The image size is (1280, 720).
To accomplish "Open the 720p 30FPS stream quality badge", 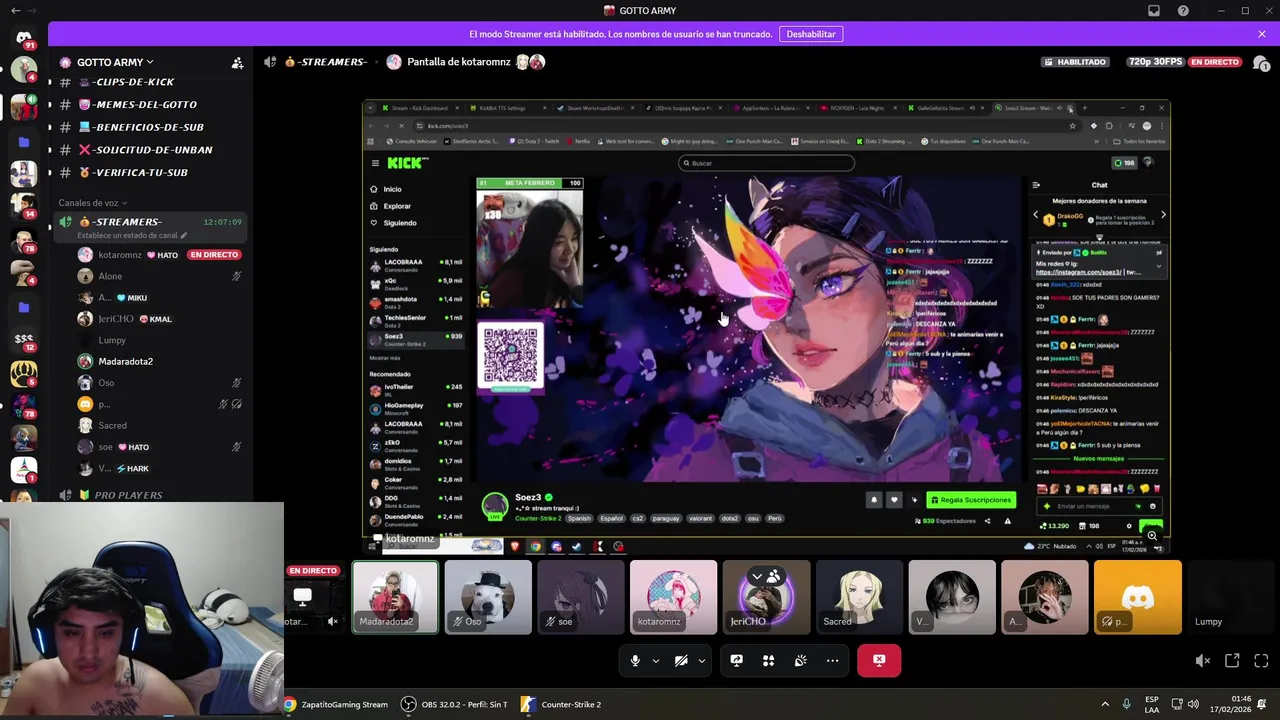I will tap(1155, 62).
